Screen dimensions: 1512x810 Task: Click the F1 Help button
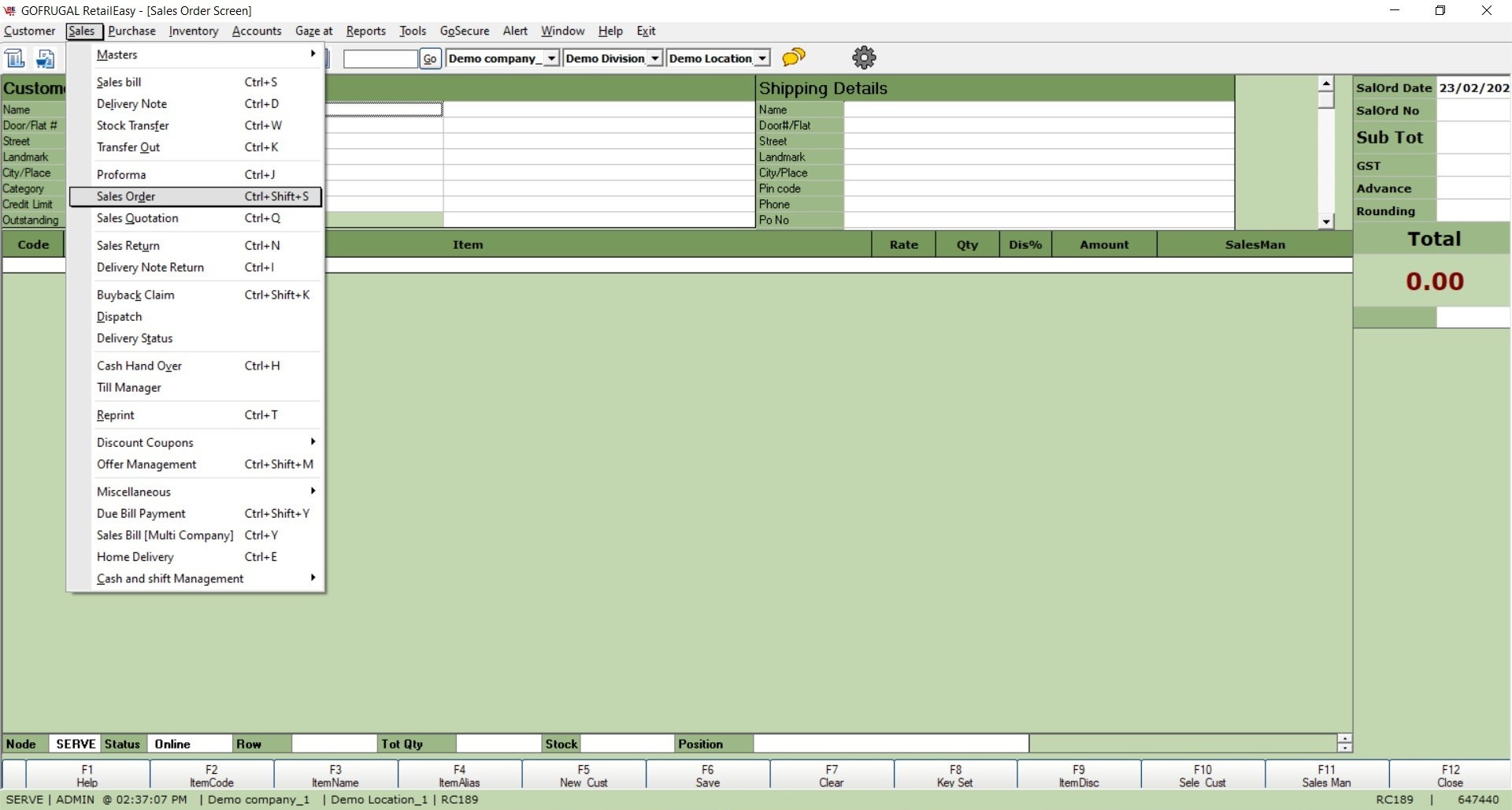pos(87,775)
